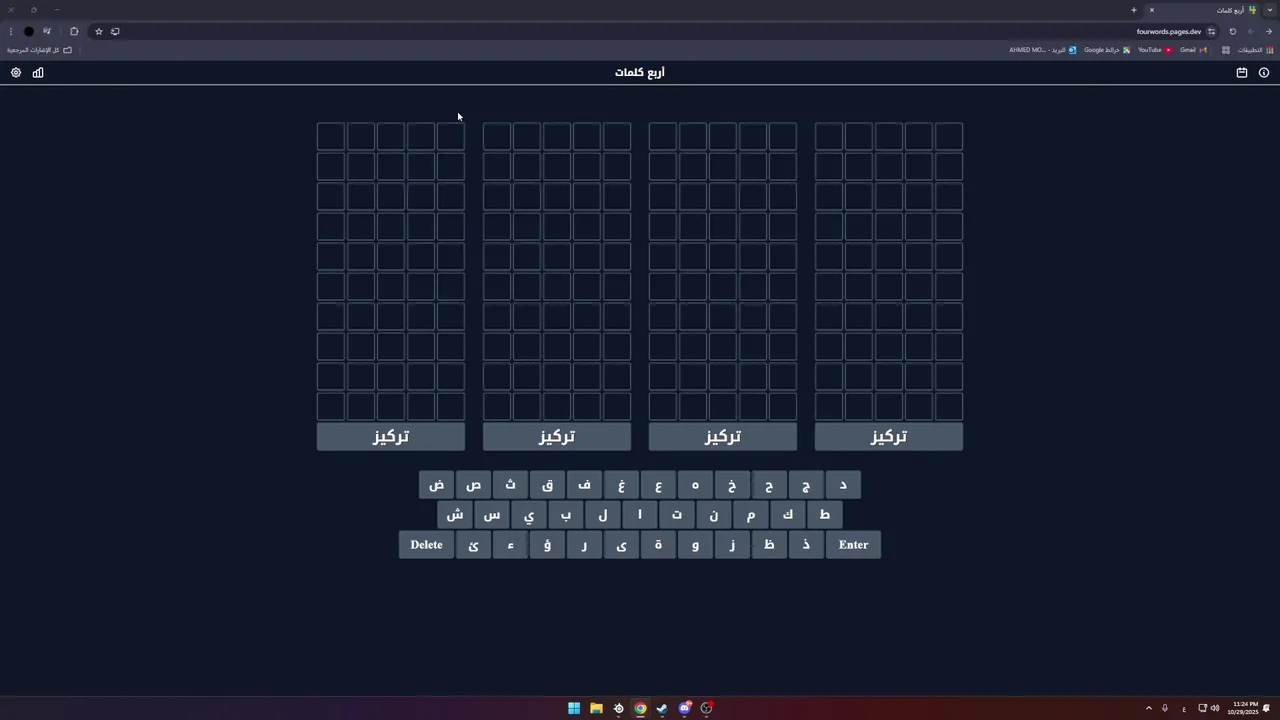1280x720 pixels.
Task: Click the browser reload page icon
Action: pyautogui.click(x=1232, y=31)
